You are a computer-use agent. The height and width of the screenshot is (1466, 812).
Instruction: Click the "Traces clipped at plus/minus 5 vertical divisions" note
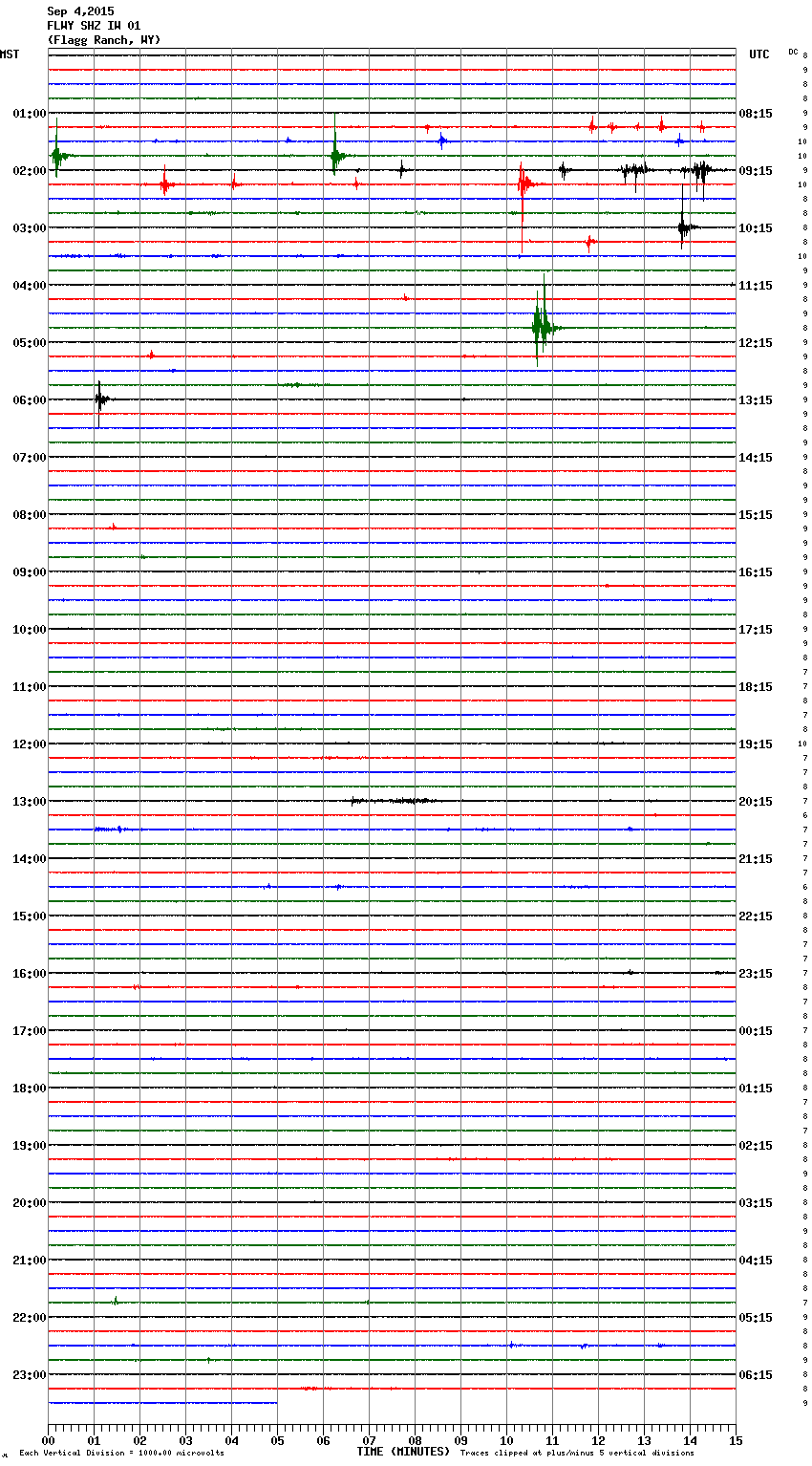[577, 1454]
